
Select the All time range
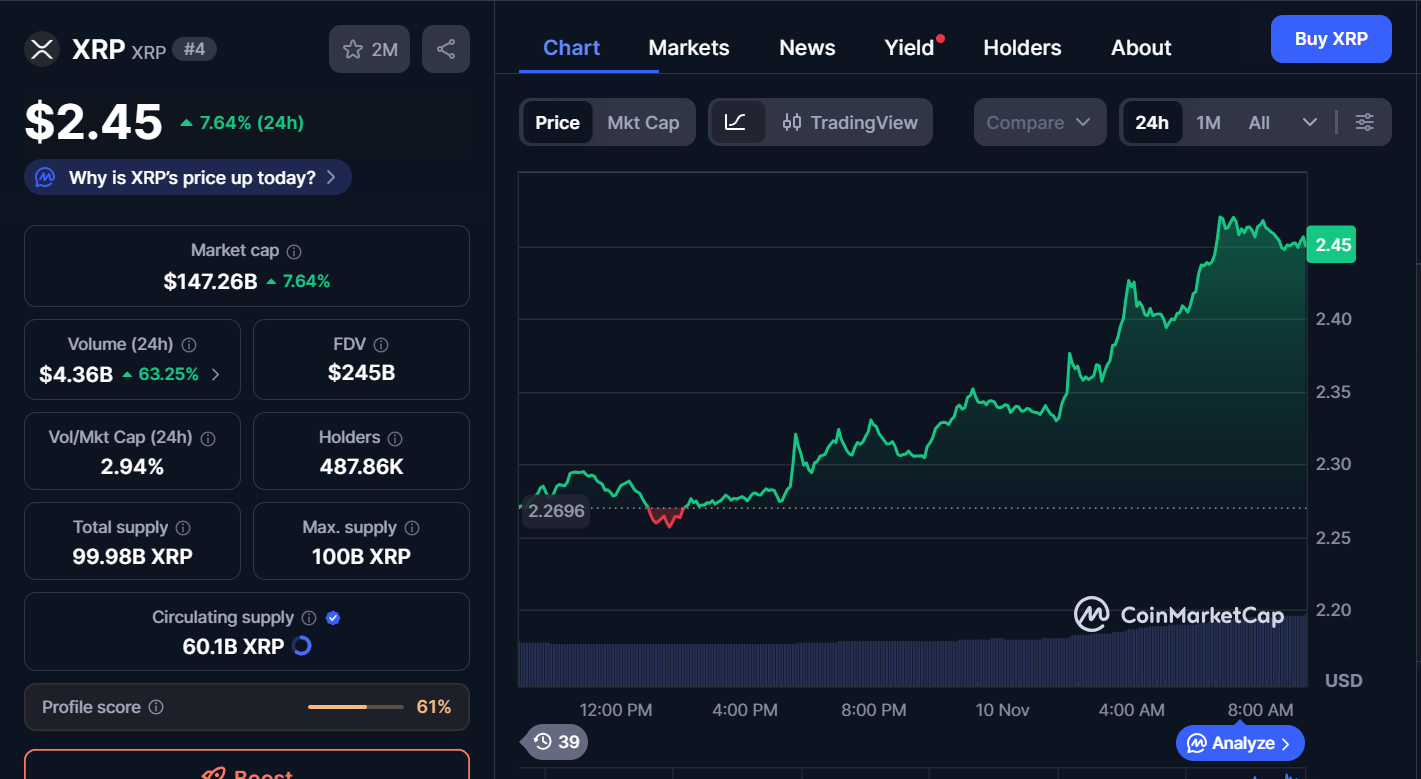(x=1258, y=121)
